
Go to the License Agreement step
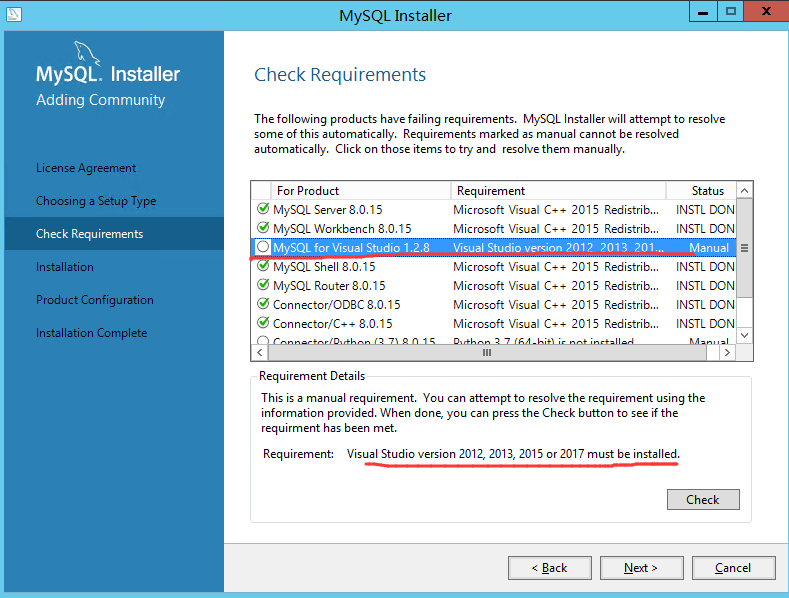click(86, 168)
